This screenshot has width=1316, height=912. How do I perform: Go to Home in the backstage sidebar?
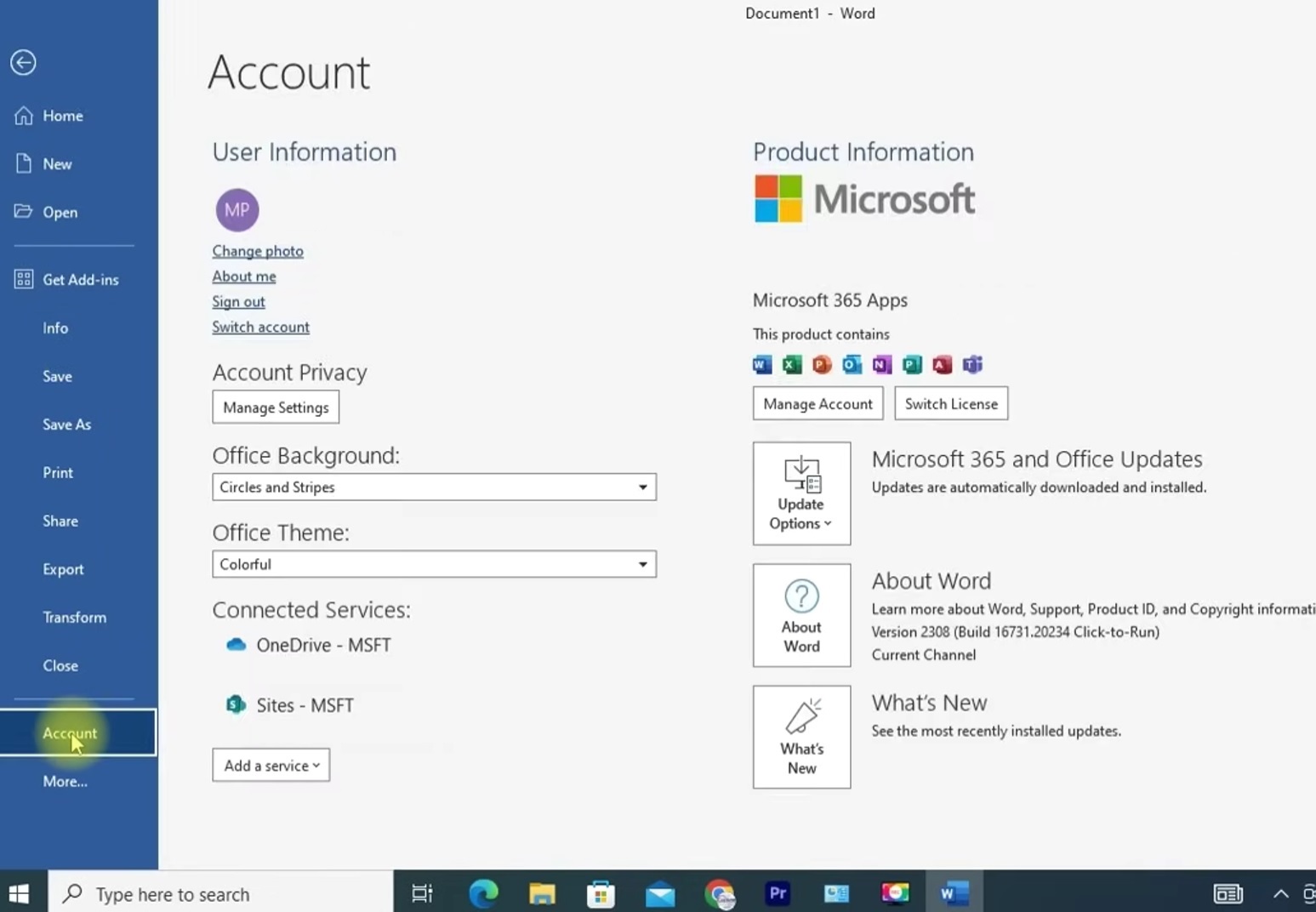pyautogui.click(x=63, y=116)
